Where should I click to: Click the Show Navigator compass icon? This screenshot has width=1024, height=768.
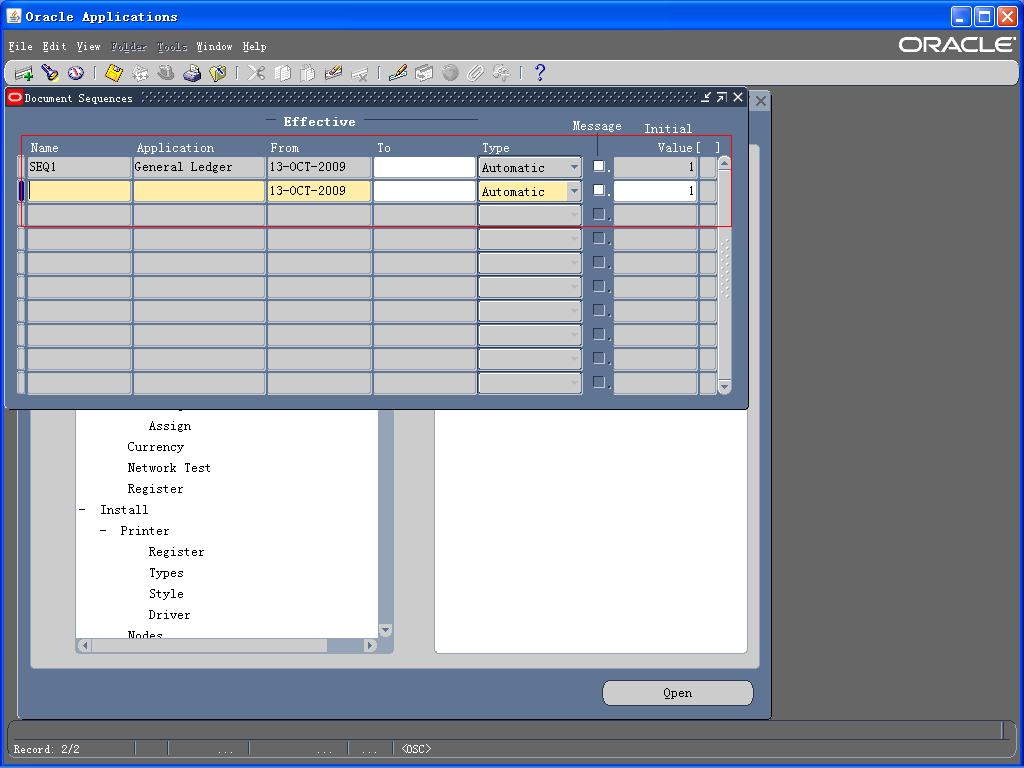tap(76, 73)
